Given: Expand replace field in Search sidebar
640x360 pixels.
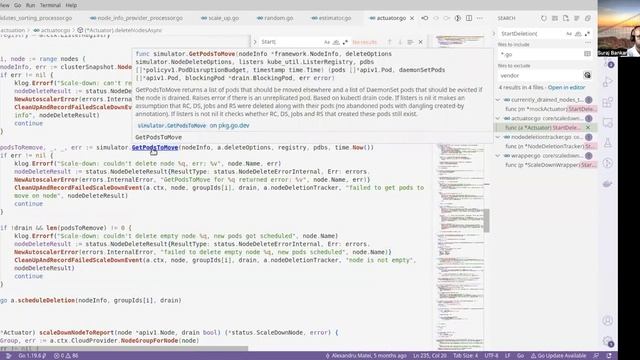Looking at the screenshot, I should click(493, 33).
